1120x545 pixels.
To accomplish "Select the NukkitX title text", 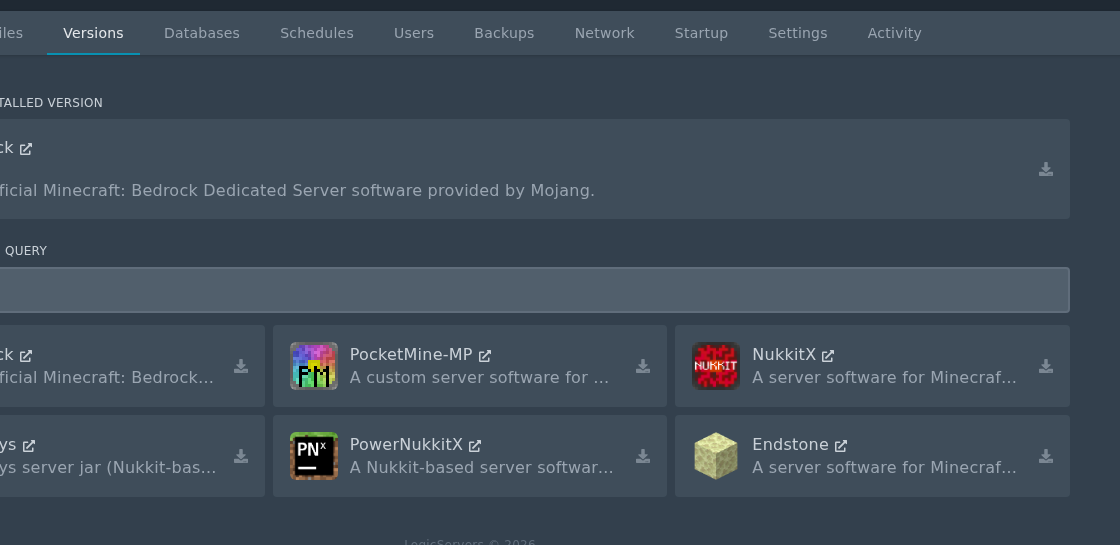I will tap(784, 354).
